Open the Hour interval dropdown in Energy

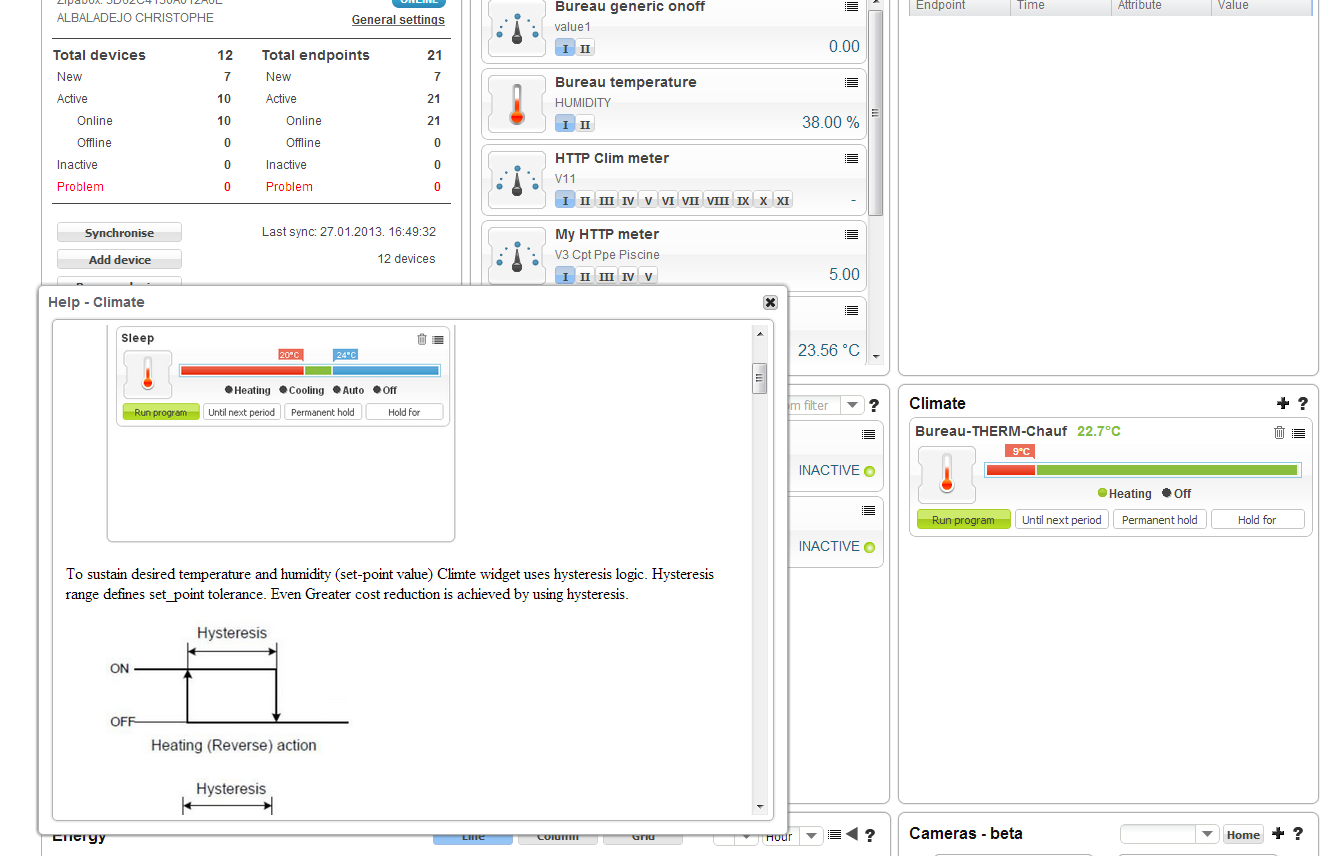coord(811,836)
